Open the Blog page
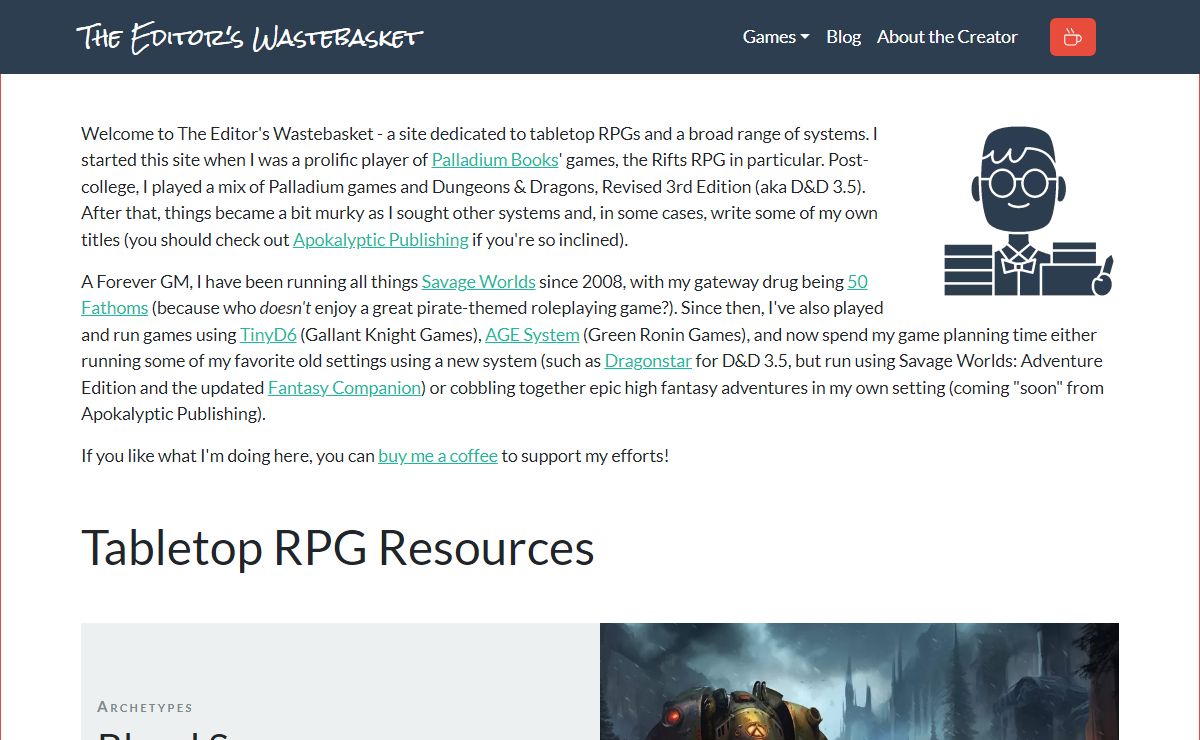The width and height of the screenshot is (1200, 740). point(843,37)
